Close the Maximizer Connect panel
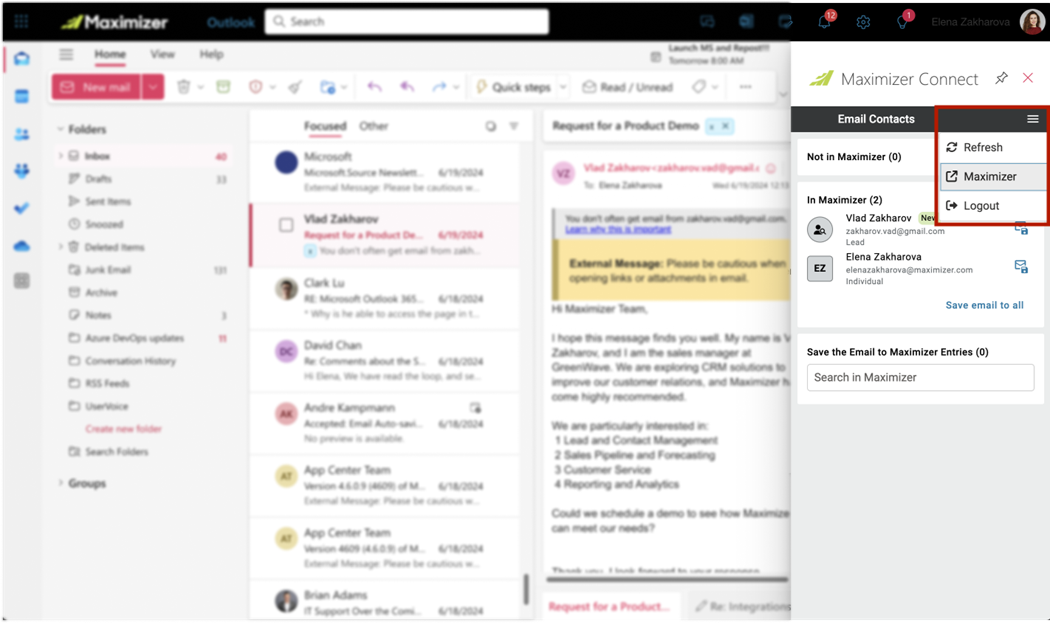 (1028, 78)
